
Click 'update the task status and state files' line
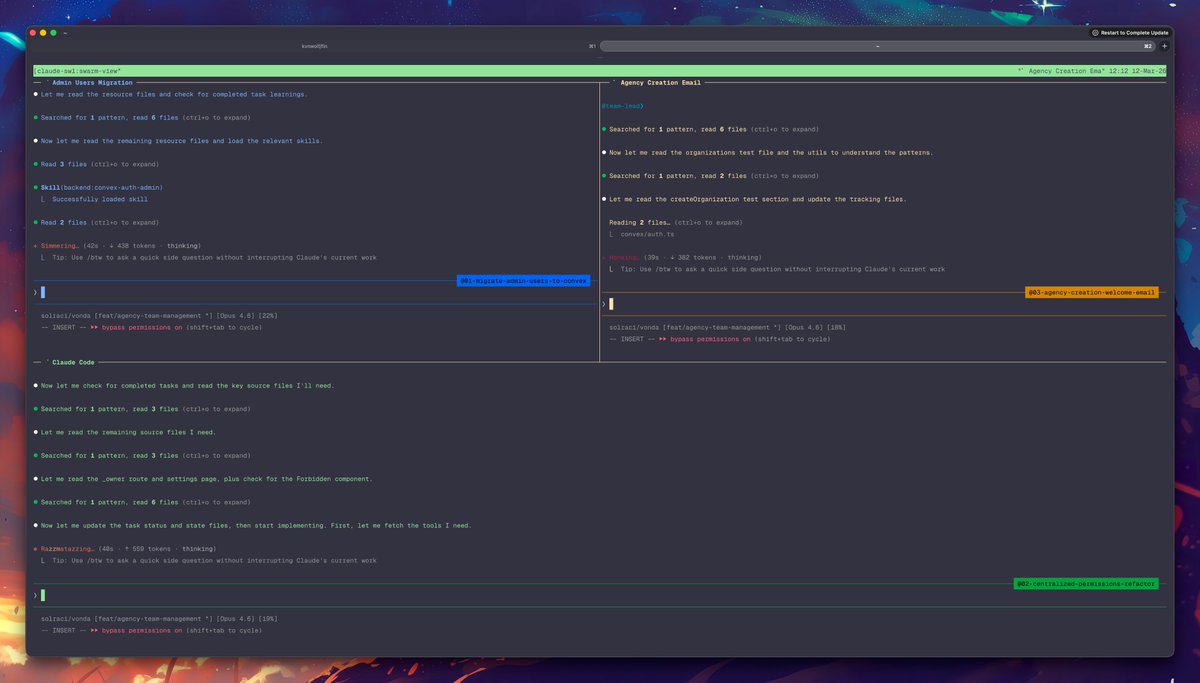point(256,525)
